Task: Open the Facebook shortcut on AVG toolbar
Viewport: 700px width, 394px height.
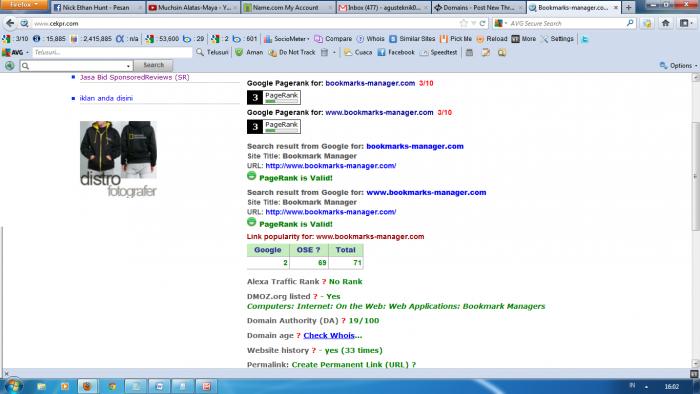Action: [396, 52]
